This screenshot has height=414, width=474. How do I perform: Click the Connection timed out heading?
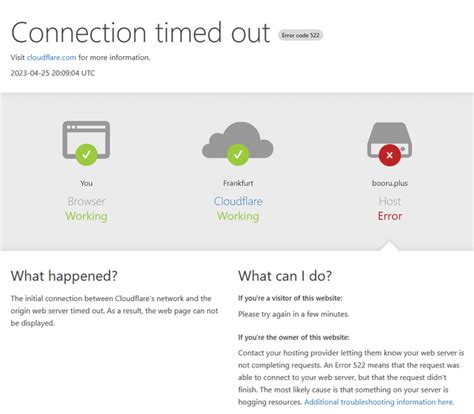point(140,33)
